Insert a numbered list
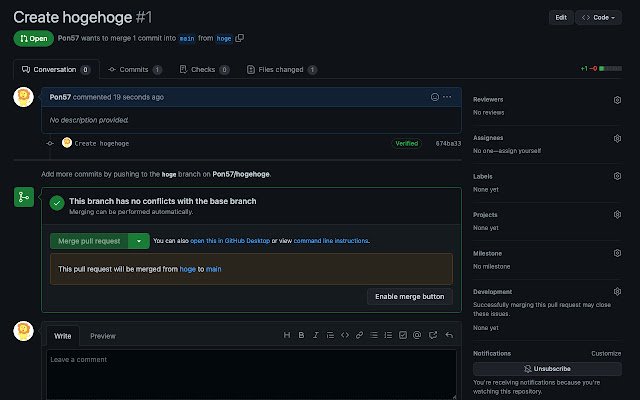The image size is (640, 400). tap(388, 335)
